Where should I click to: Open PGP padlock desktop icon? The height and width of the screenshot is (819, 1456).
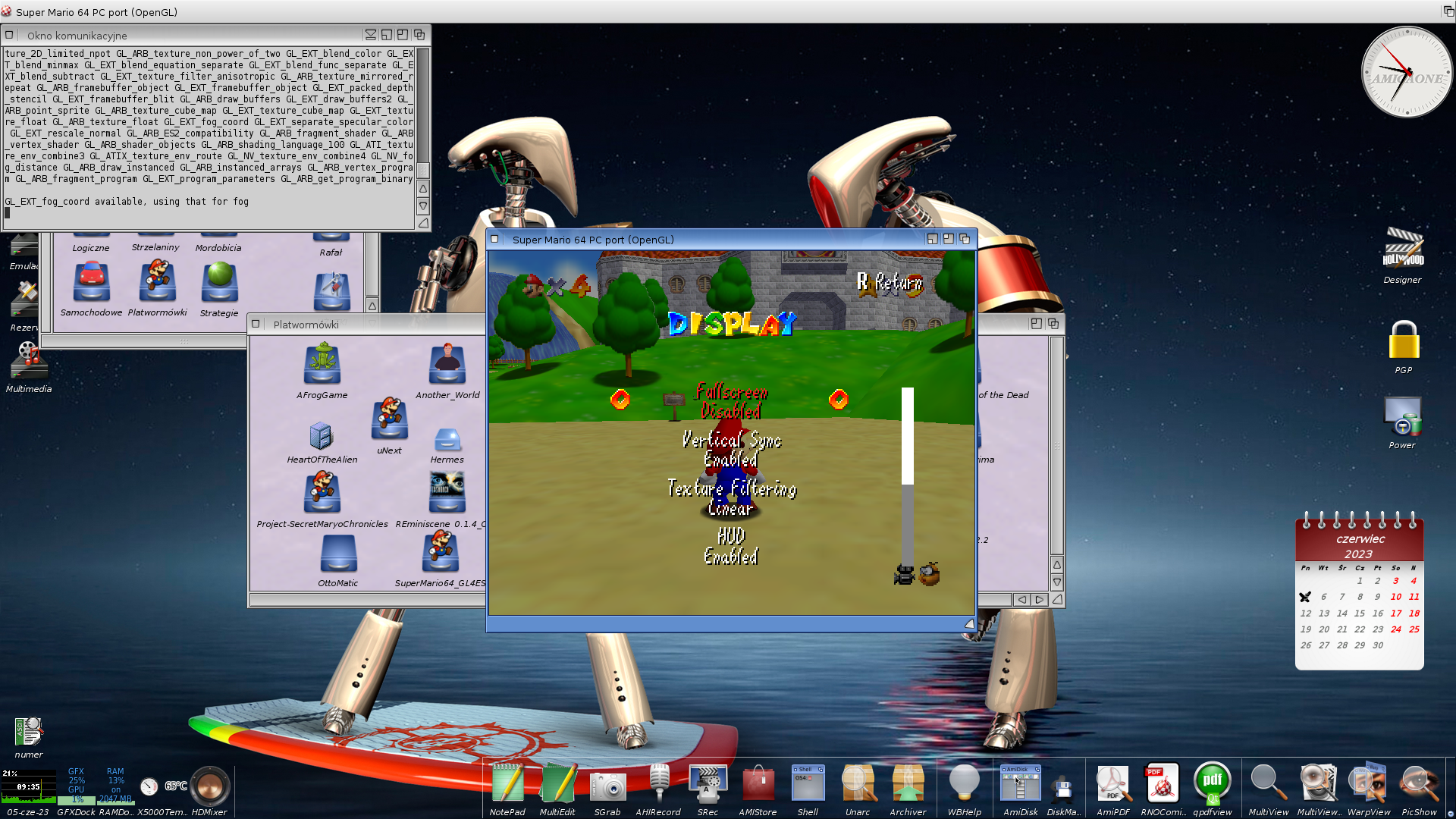click(x=1403, y=339)
